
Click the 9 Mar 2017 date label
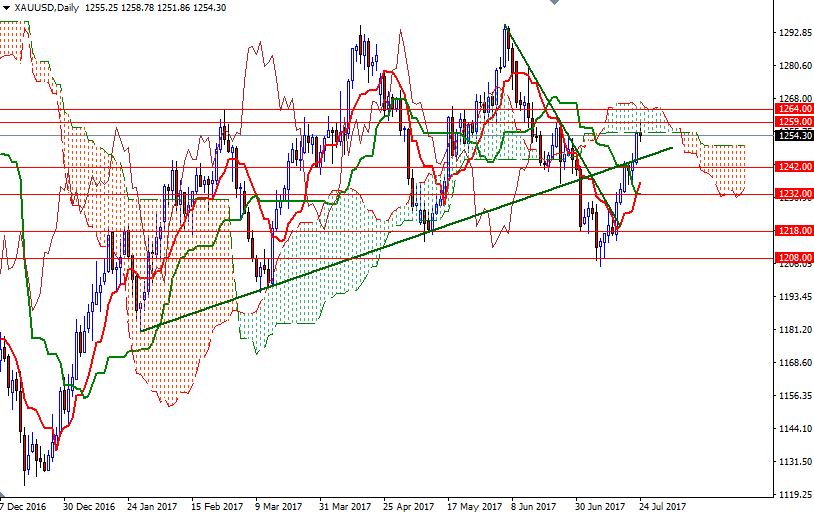pos(278,506)
